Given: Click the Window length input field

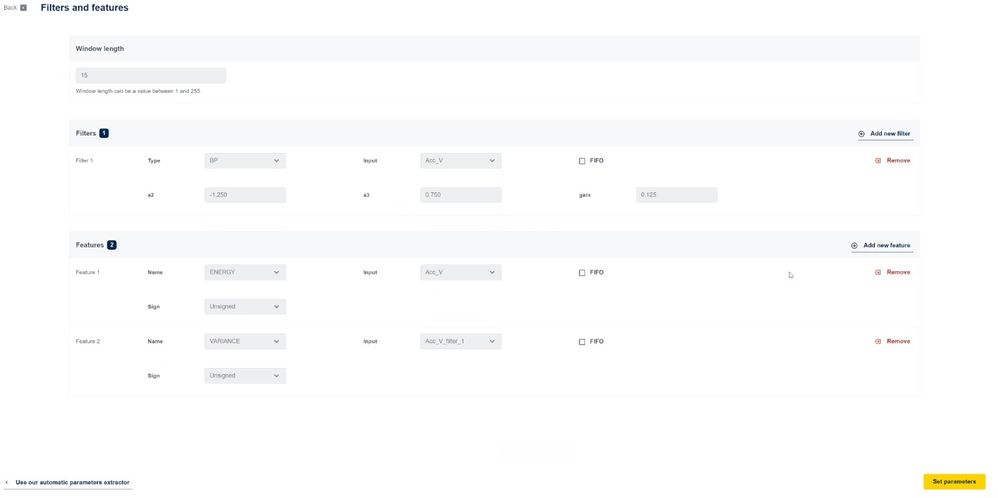Looking at the screenshot, I should 151,75.
